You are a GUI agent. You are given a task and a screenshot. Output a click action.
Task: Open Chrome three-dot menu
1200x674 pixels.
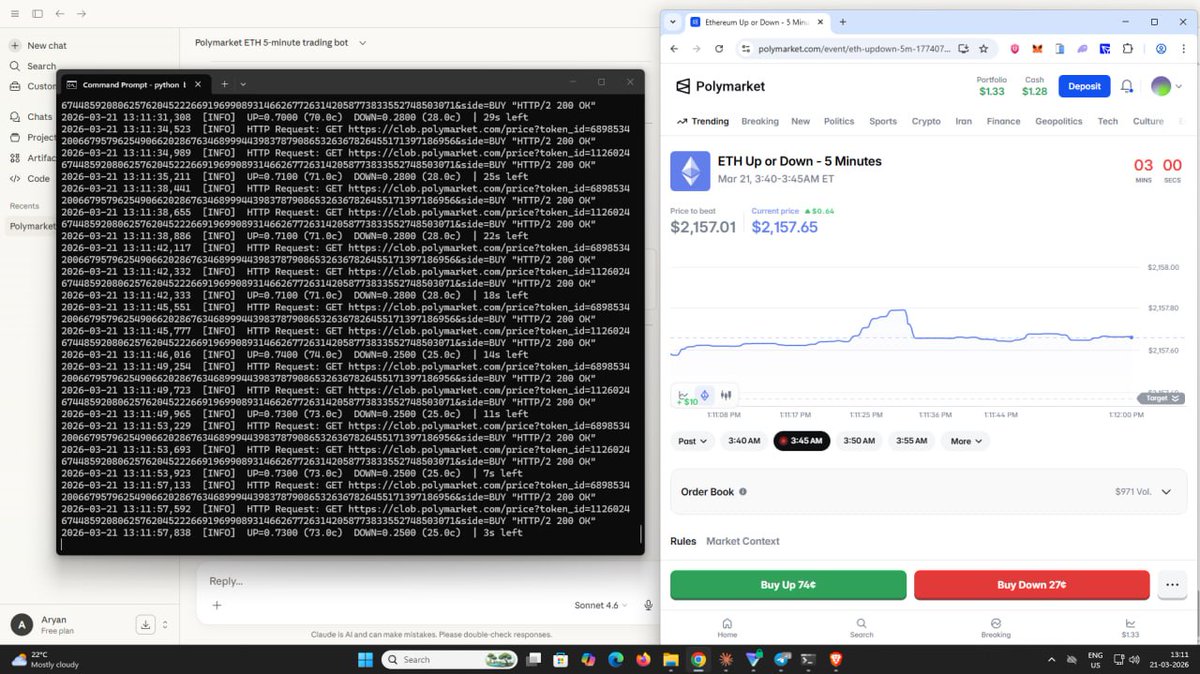tap(1184, 48)
